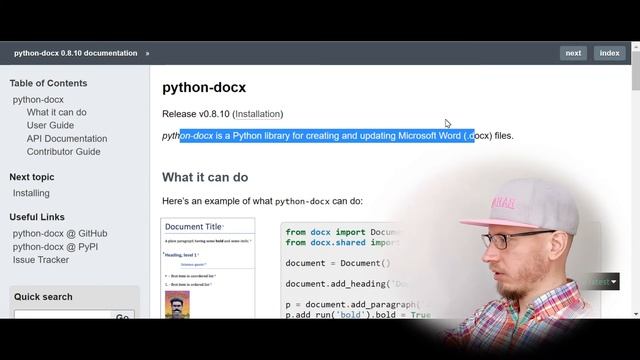This screenshot has width=640, height=360.
Task: Click the What it can do section heading
Action: (x=205, y=177)
